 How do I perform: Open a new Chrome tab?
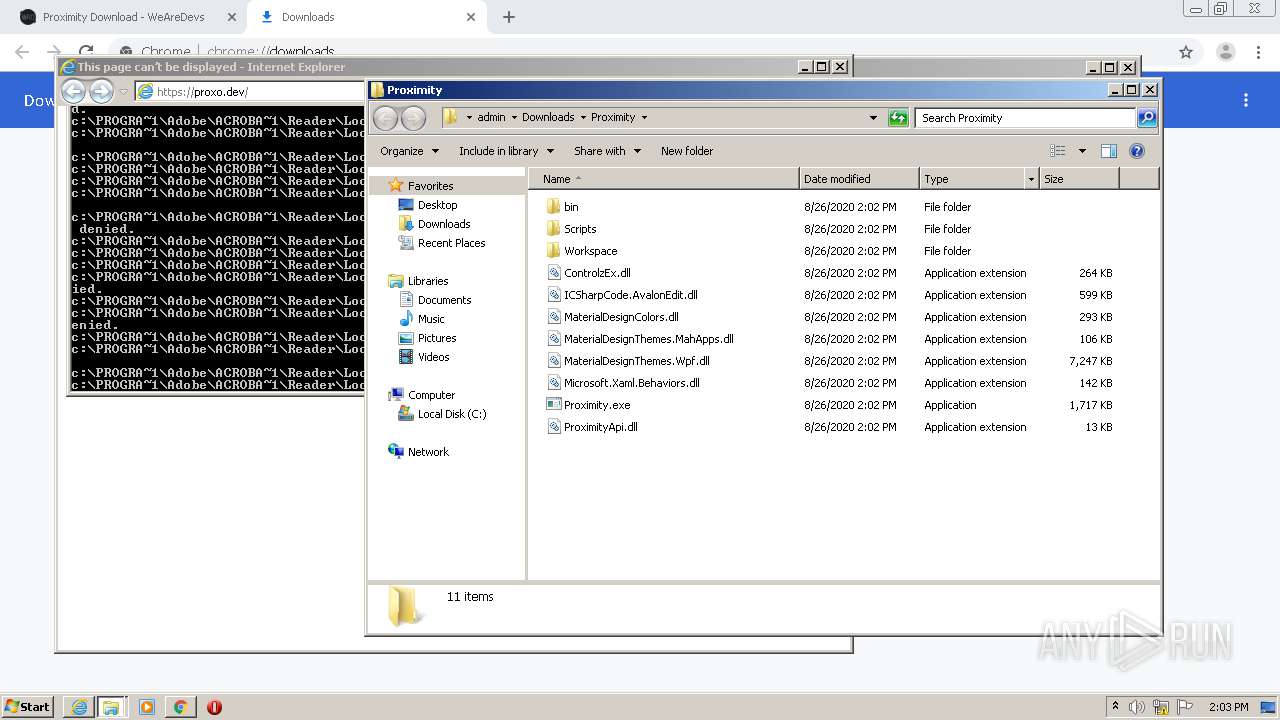[508, 17]
